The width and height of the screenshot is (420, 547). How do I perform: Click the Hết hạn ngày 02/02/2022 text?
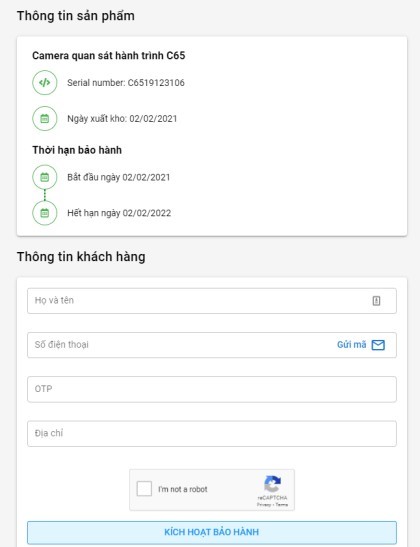(119, 213)
